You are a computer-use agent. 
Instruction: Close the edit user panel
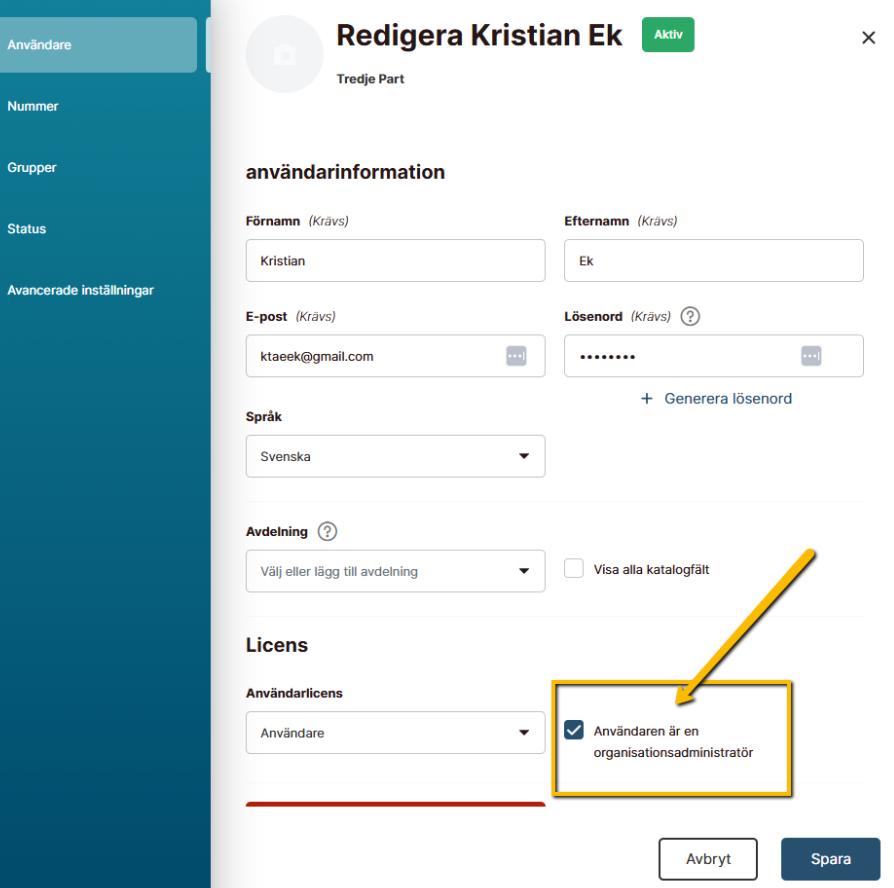click(x=868, y=38)
